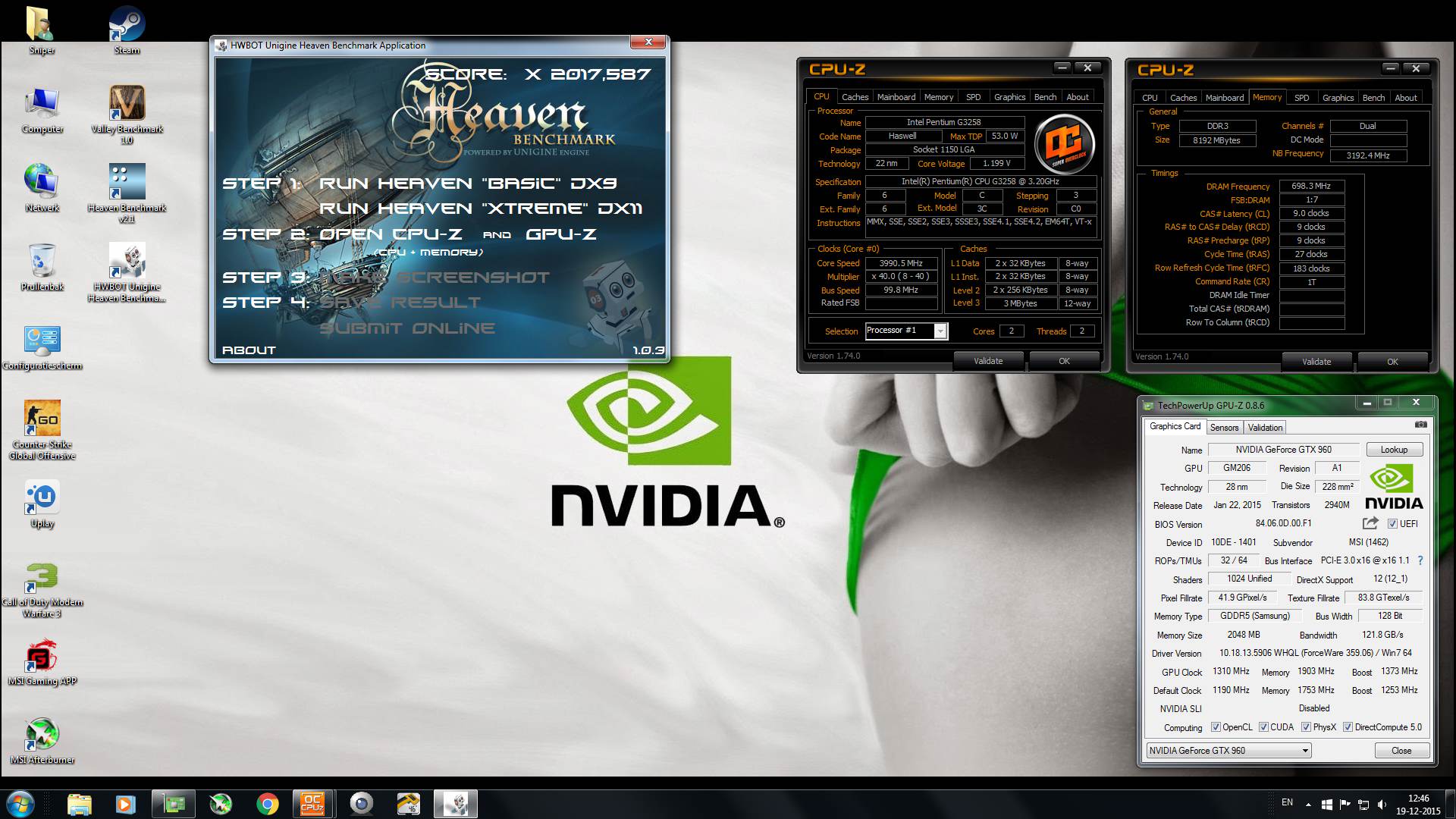1456x819 pixels.
Task: Switch to the Sensors tab in GPU-Z
Action: tap(1224, 428)
